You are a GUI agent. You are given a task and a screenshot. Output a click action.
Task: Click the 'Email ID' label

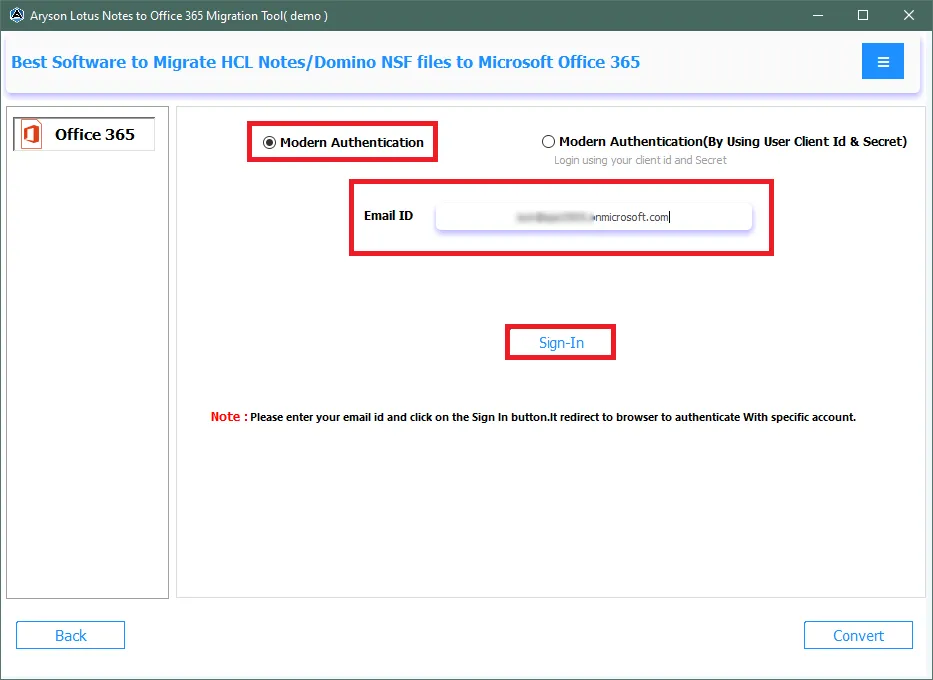point(389,216)
